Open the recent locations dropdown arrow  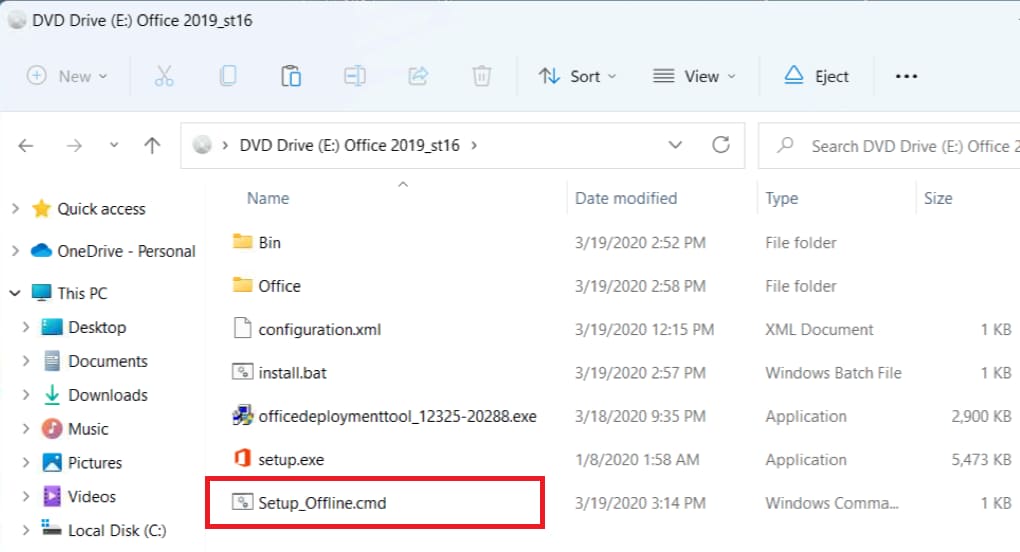(x=114, y=145)
